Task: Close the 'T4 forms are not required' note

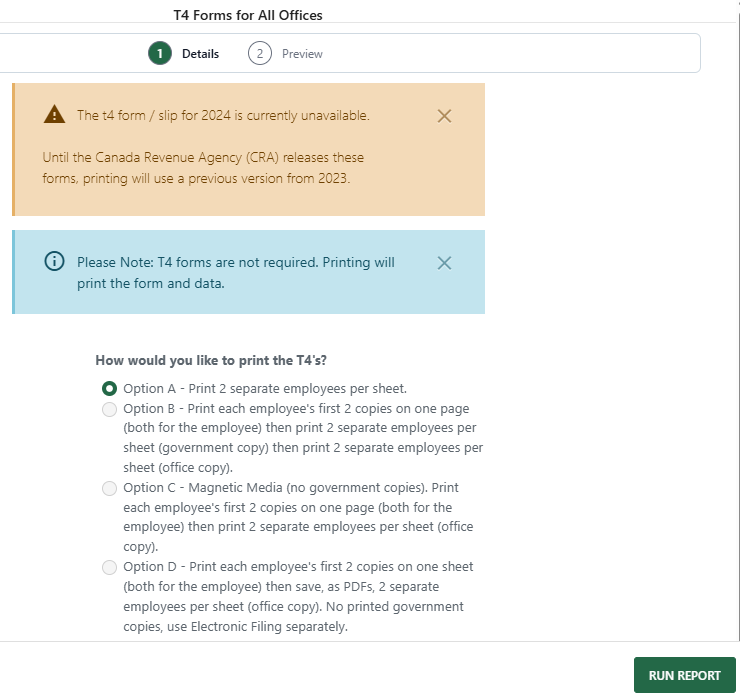Action: tap(444, 263)
